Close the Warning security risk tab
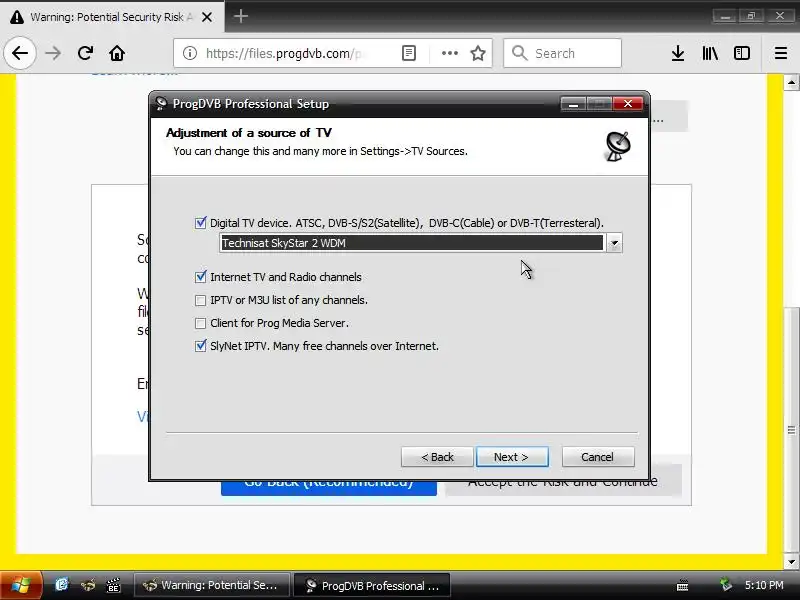Image resolution: width=800 pixels, height=600 pixels. tap(207, 17)
